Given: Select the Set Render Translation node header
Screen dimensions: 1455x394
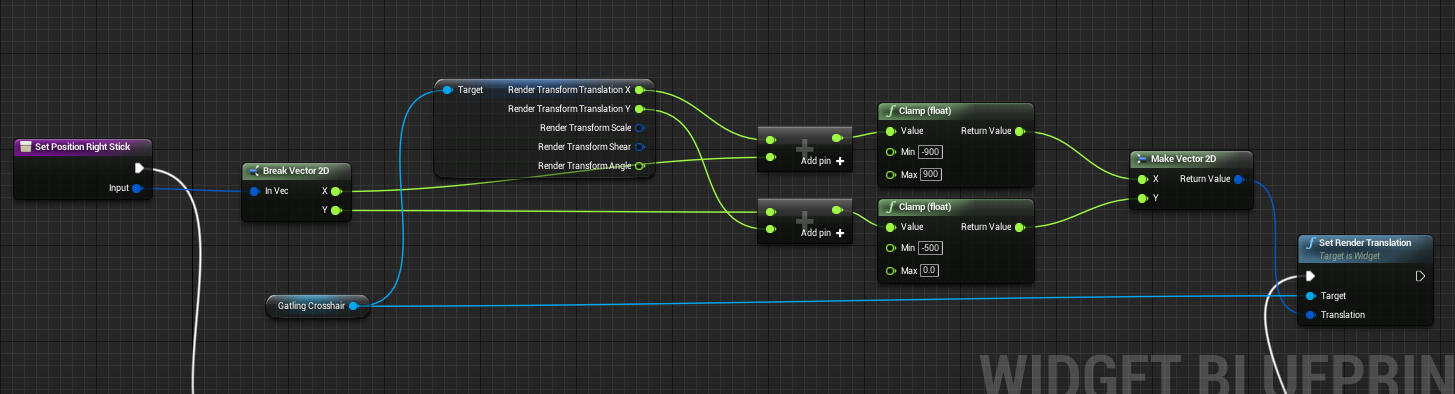Looking at the screenshot, I should coord(1364,248).
